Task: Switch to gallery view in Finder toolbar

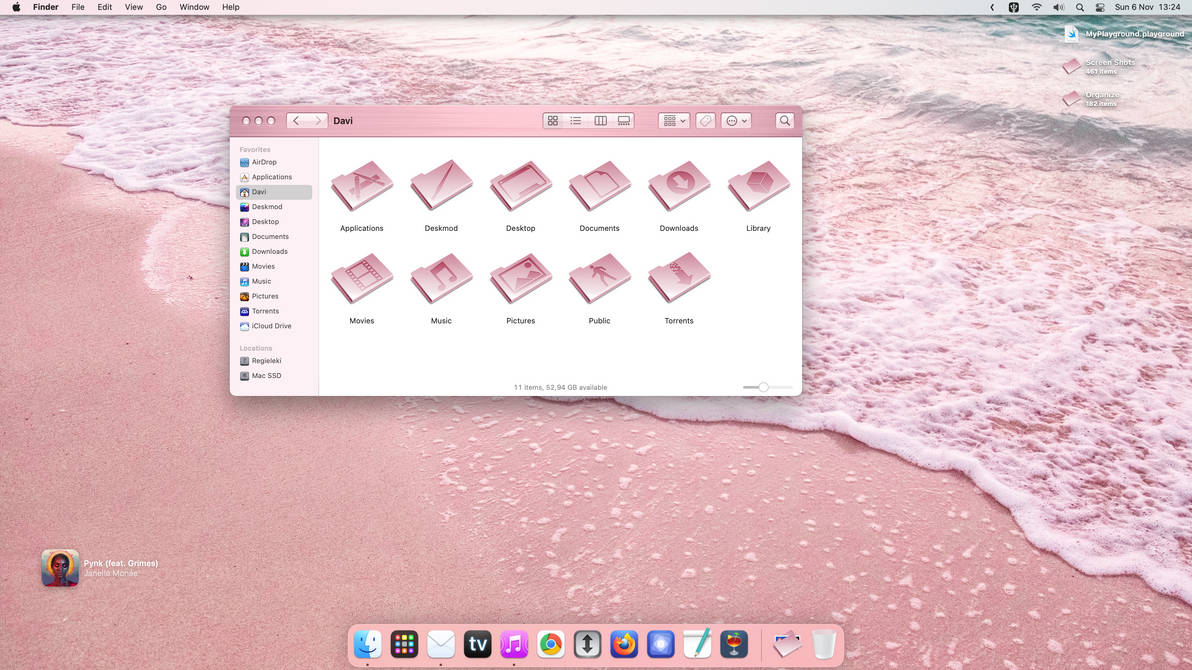Action: [623, 121]
